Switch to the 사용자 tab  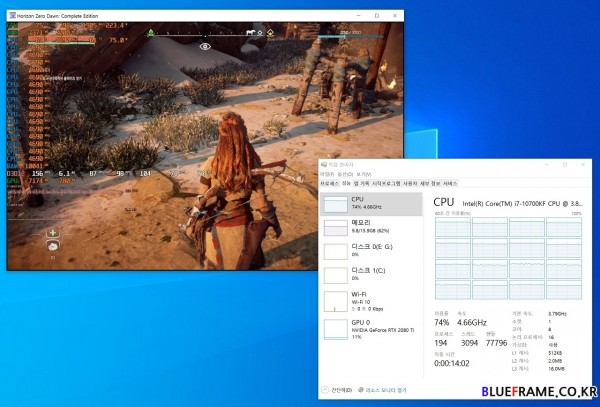[410, 184]
